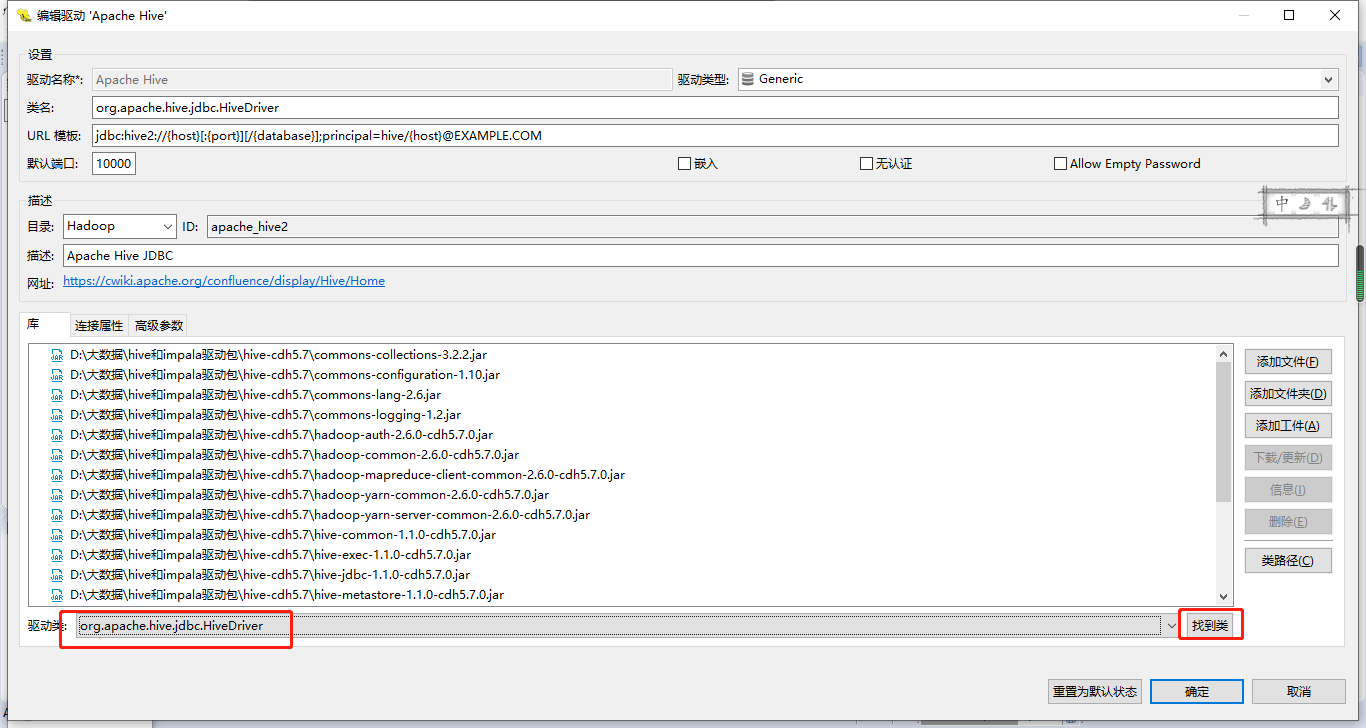
Task: Click the 找到类 button
Action: point(1210,626)
